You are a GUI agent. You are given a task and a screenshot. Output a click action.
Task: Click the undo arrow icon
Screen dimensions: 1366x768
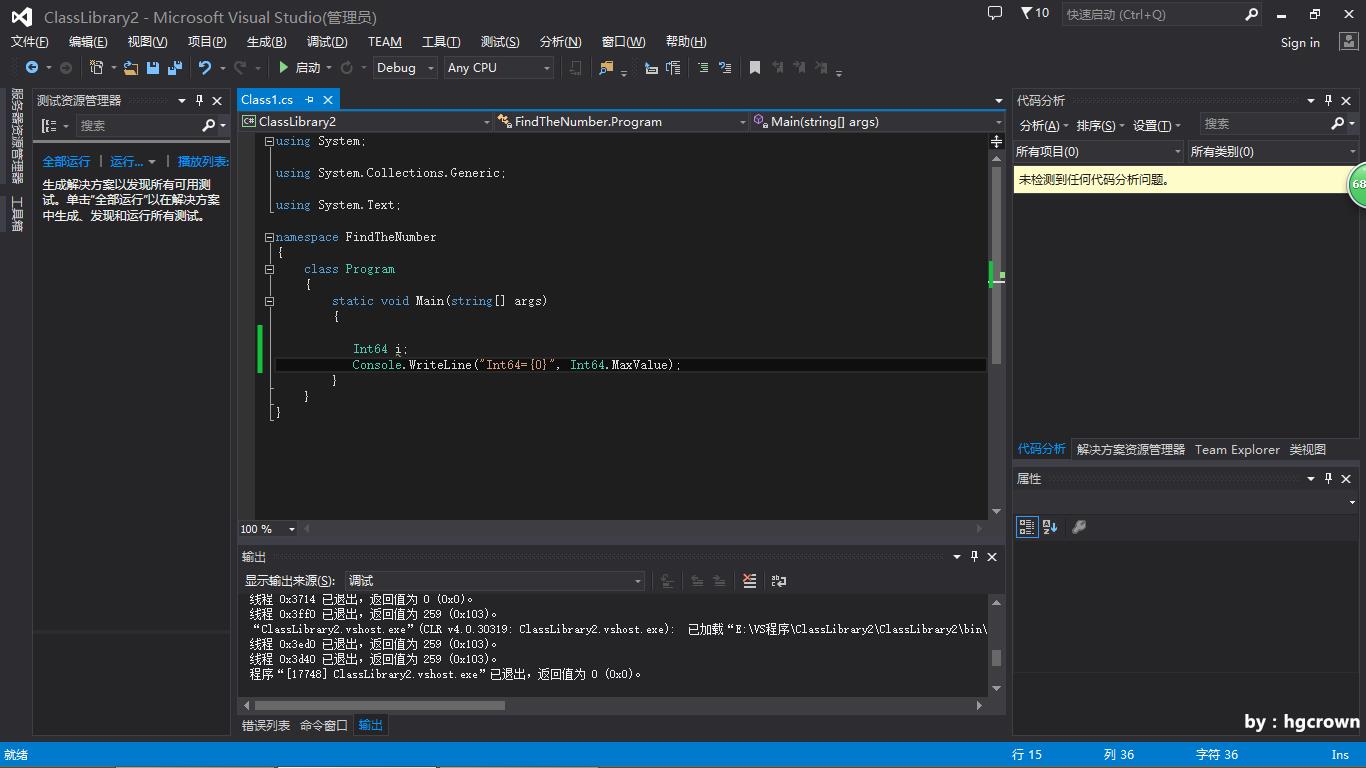(x=205, y=67)
